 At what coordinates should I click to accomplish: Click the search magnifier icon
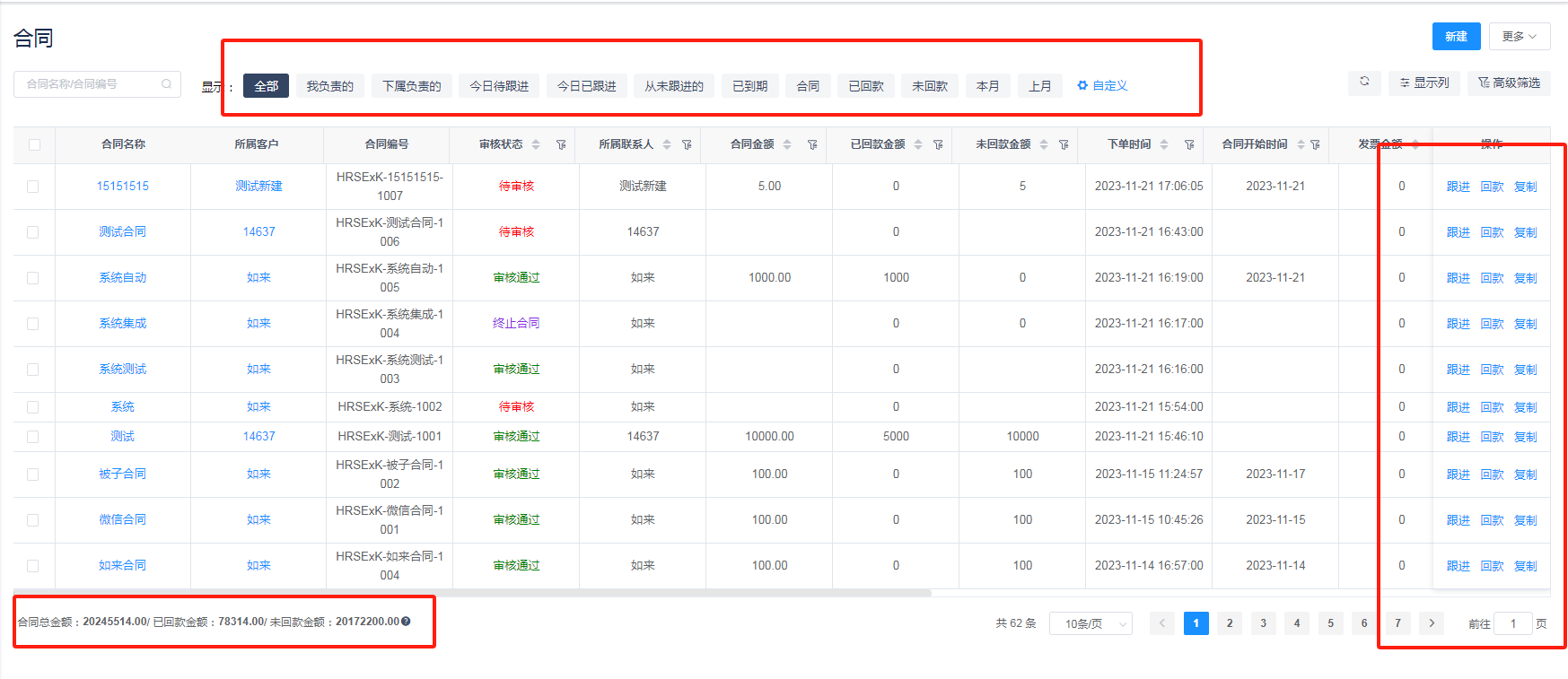click(166, 84)
